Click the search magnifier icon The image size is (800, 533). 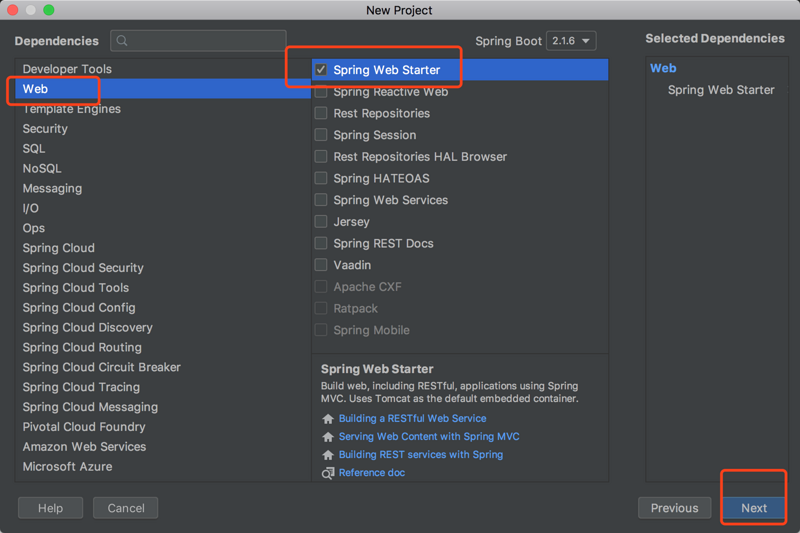(x=123, y=41)
